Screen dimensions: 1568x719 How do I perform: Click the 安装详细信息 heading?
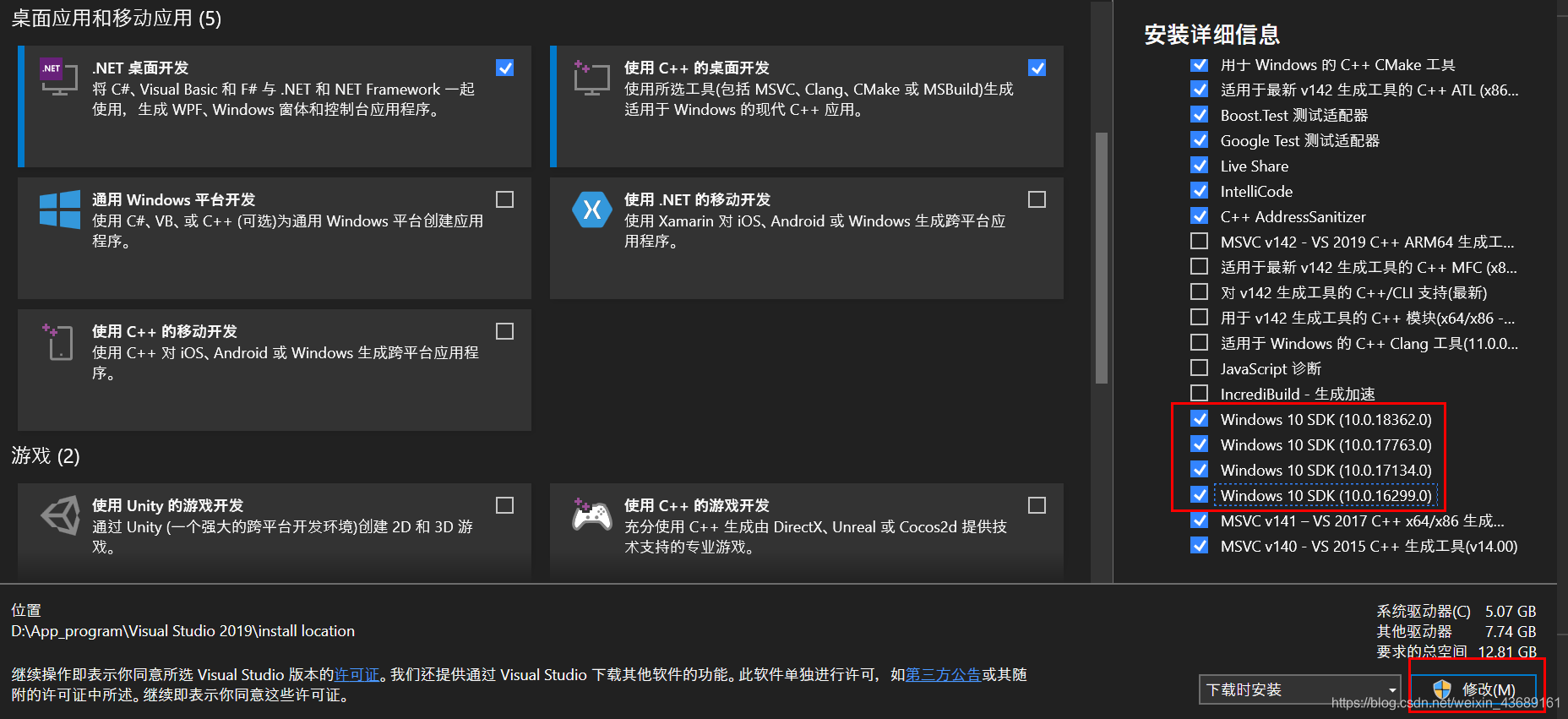1211,35
